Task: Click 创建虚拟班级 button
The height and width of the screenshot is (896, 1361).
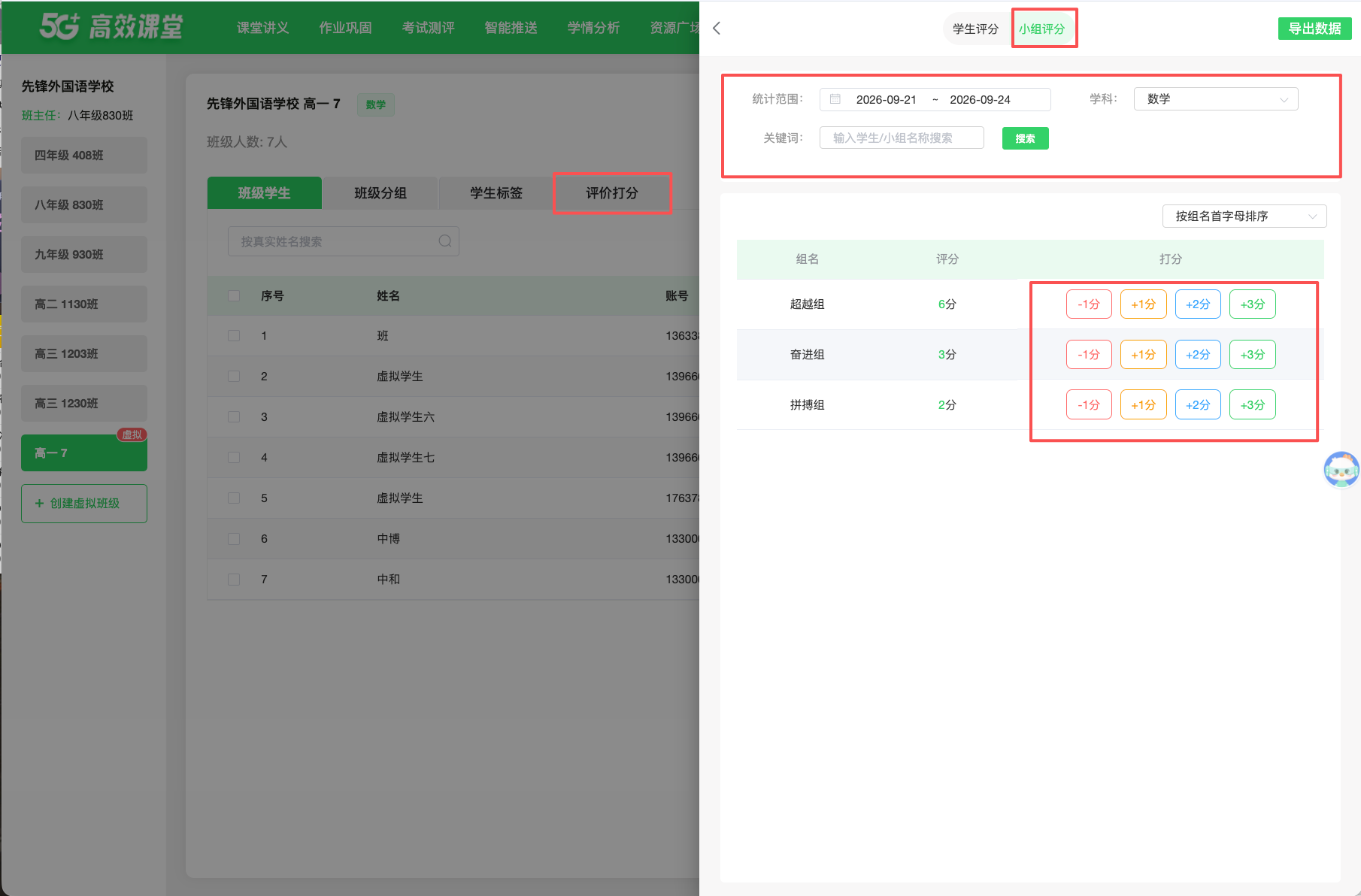Action: tap(84, 504)
